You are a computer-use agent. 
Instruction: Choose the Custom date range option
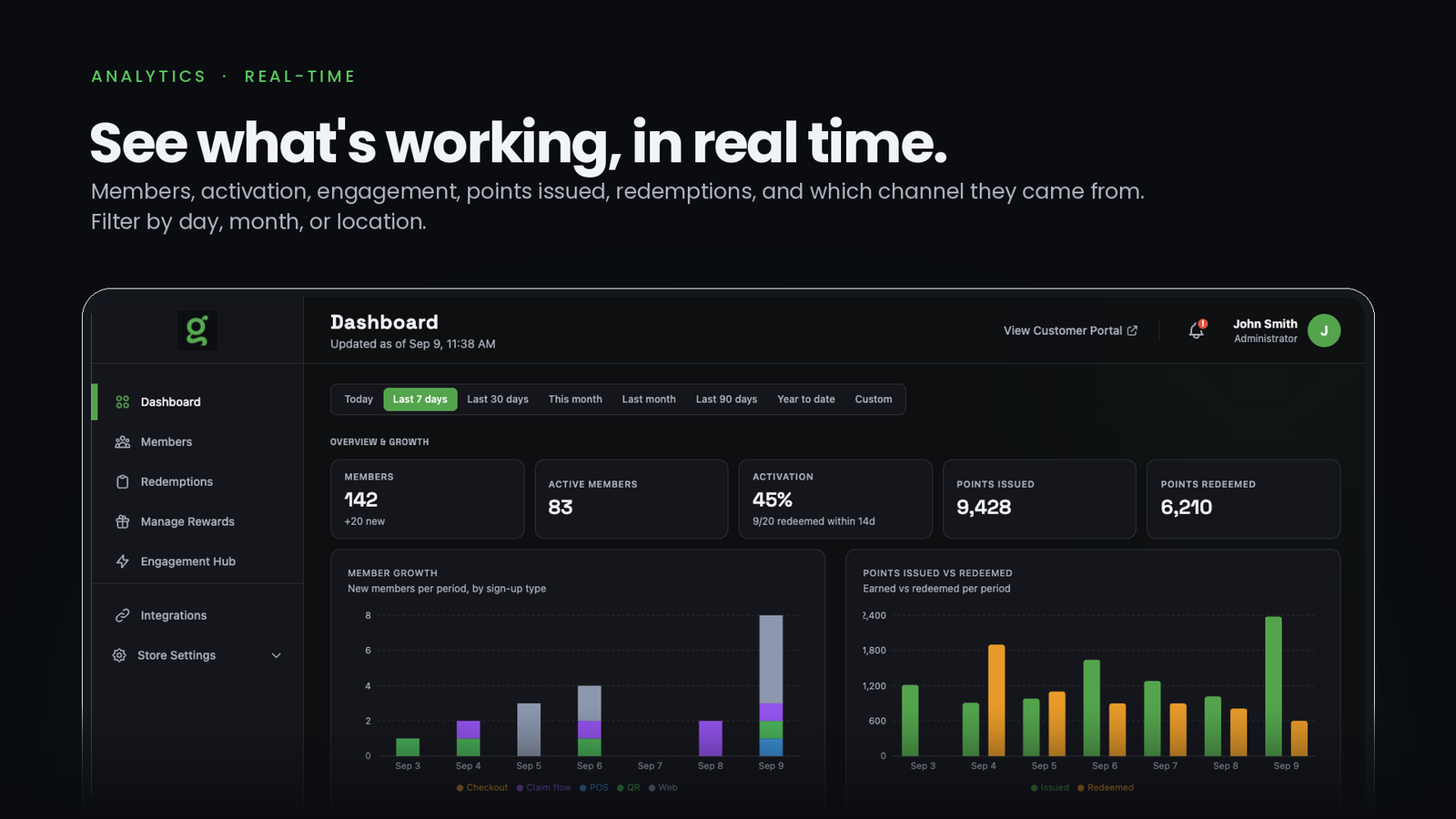(874, 399)
